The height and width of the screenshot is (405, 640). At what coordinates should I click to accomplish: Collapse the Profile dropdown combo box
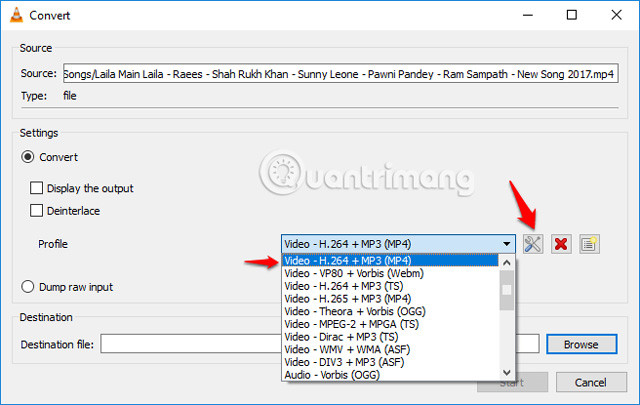click(398, 244)
